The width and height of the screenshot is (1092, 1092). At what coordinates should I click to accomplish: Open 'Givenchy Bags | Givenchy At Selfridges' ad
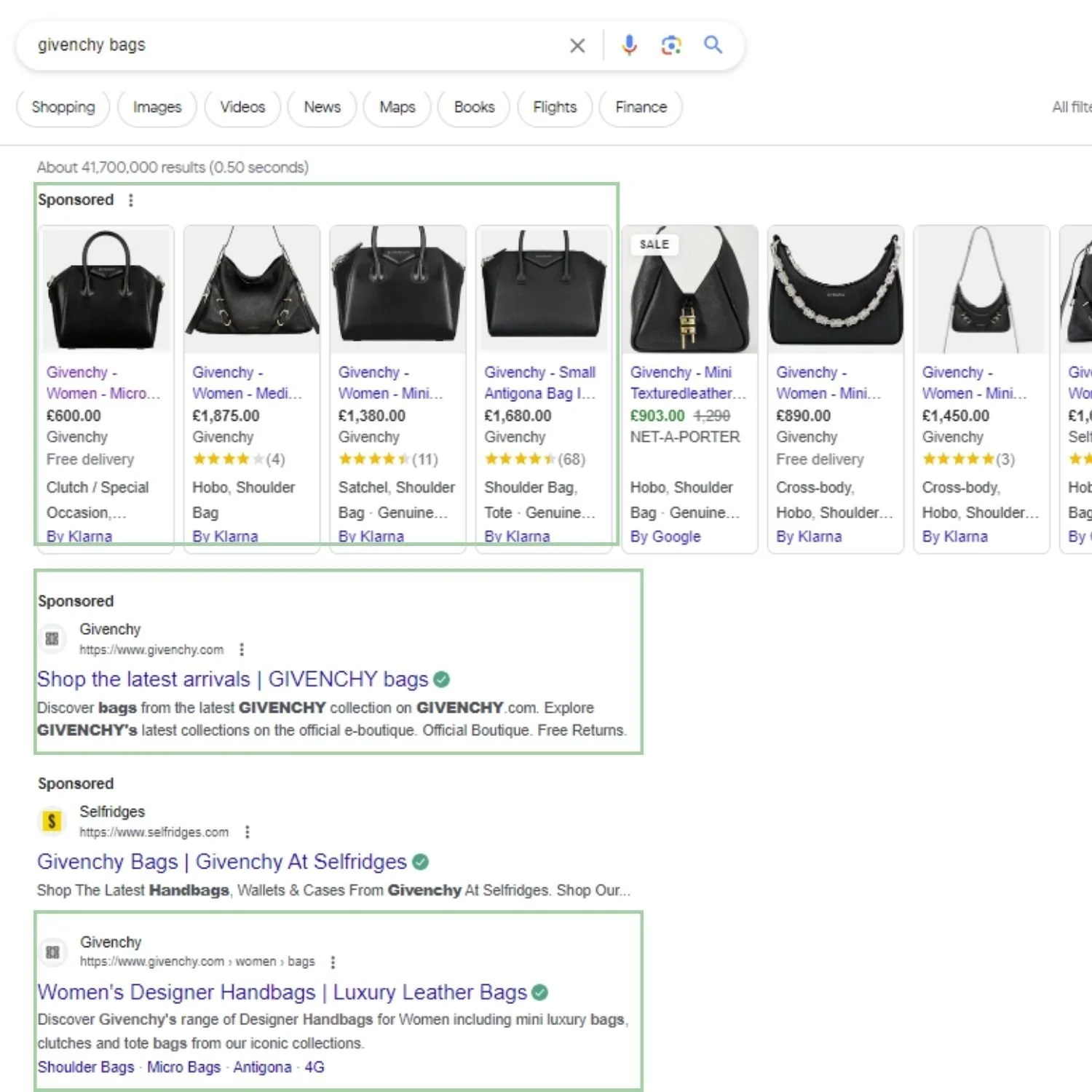(x=222, y=862)
